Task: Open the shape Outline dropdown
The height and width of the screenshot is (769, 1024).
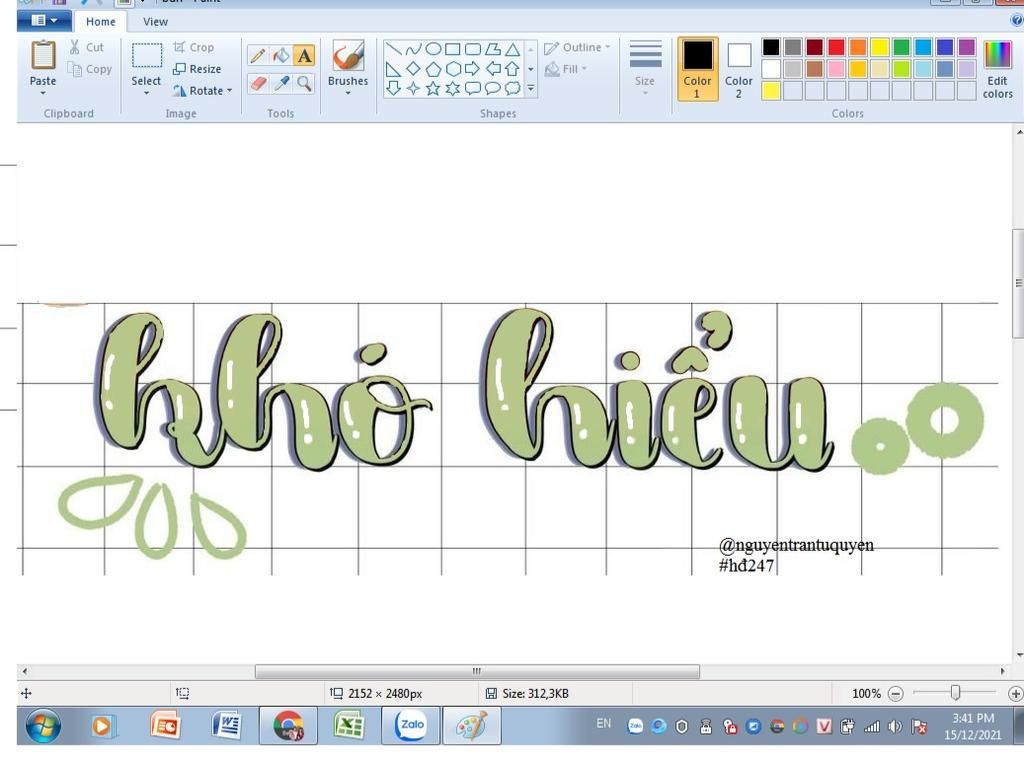Action: coord(577,47)
